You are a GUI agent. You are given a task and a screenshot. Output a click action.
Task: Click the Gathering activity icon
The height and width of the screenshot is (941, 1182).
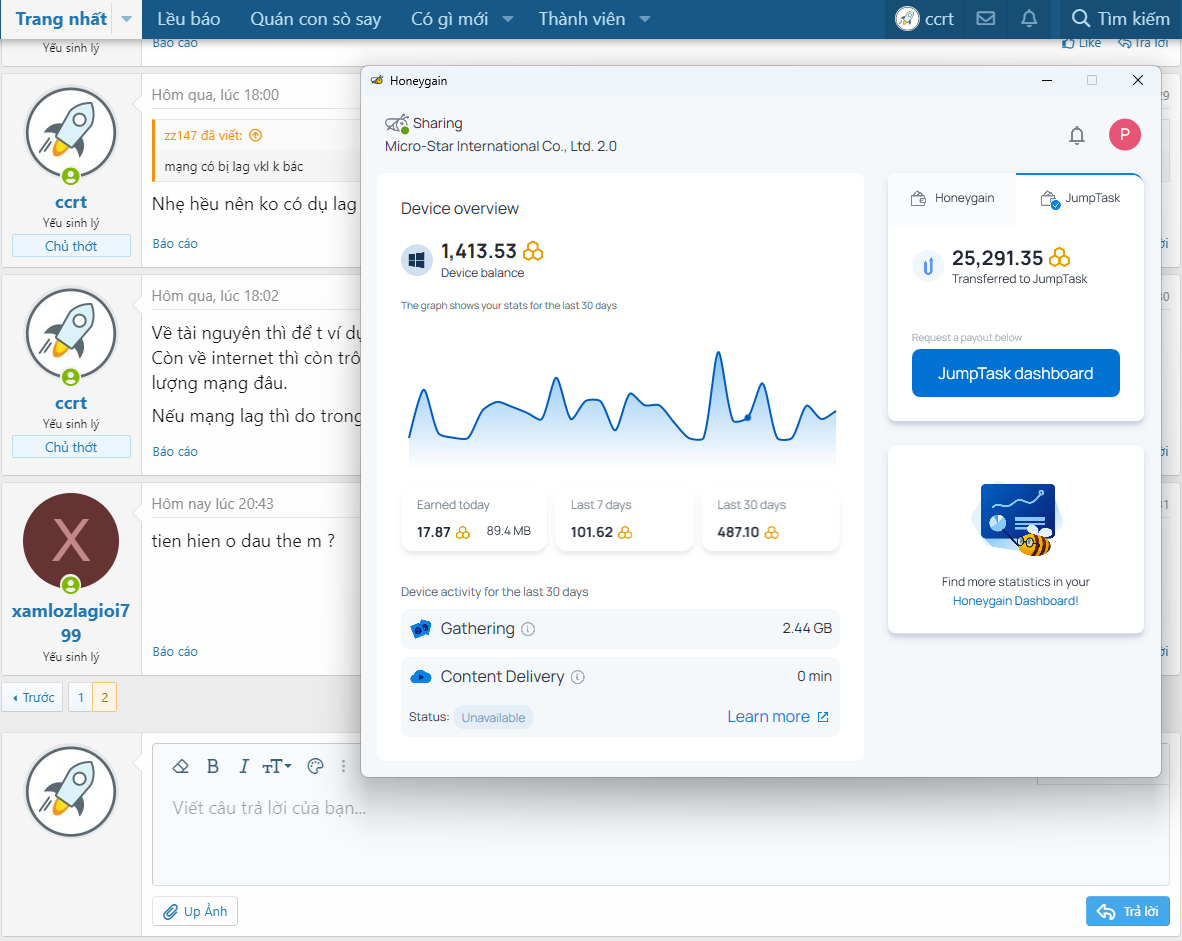420,628
